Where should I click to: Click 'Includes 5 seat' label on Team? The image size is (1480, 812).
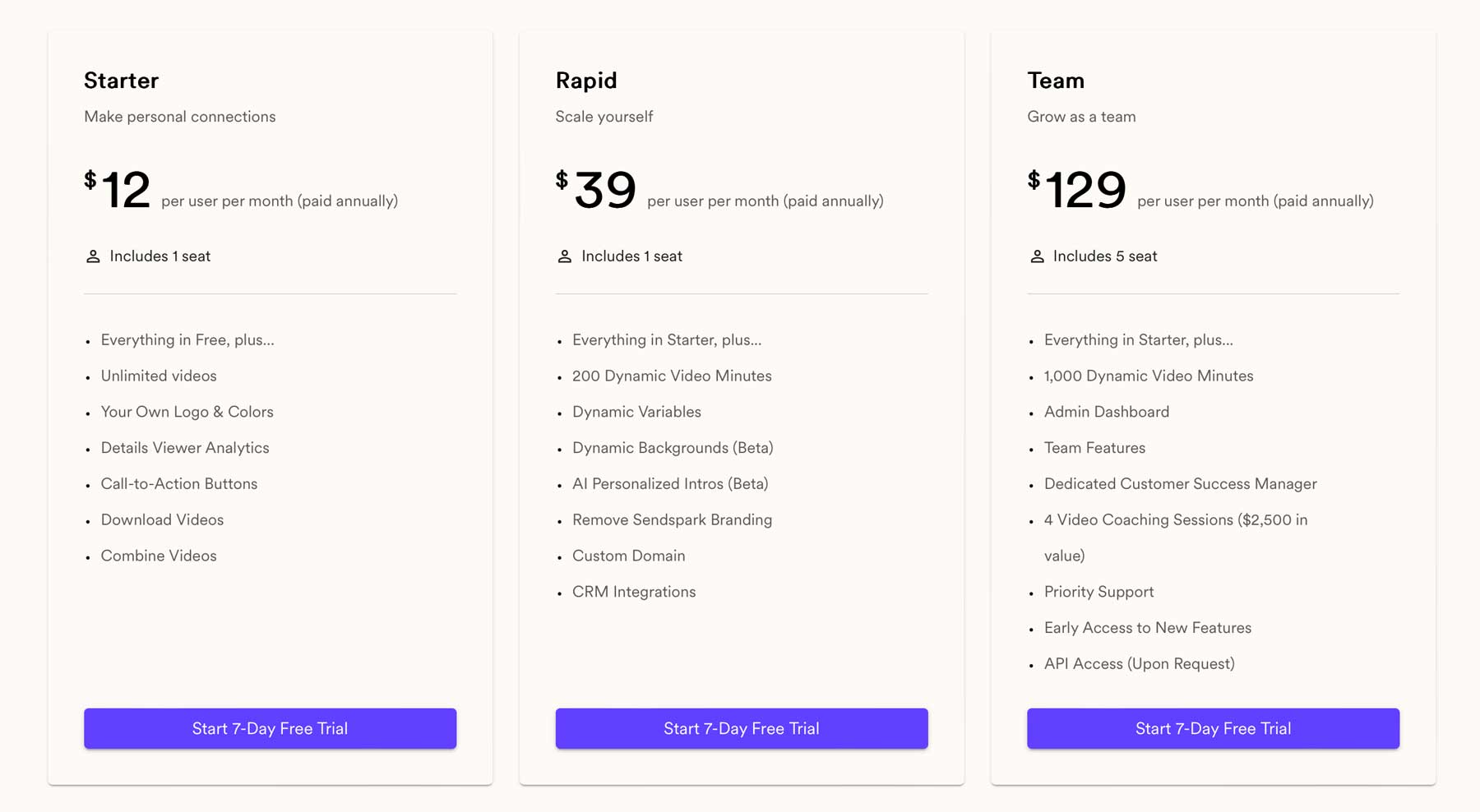click(x=1104, y=256)
